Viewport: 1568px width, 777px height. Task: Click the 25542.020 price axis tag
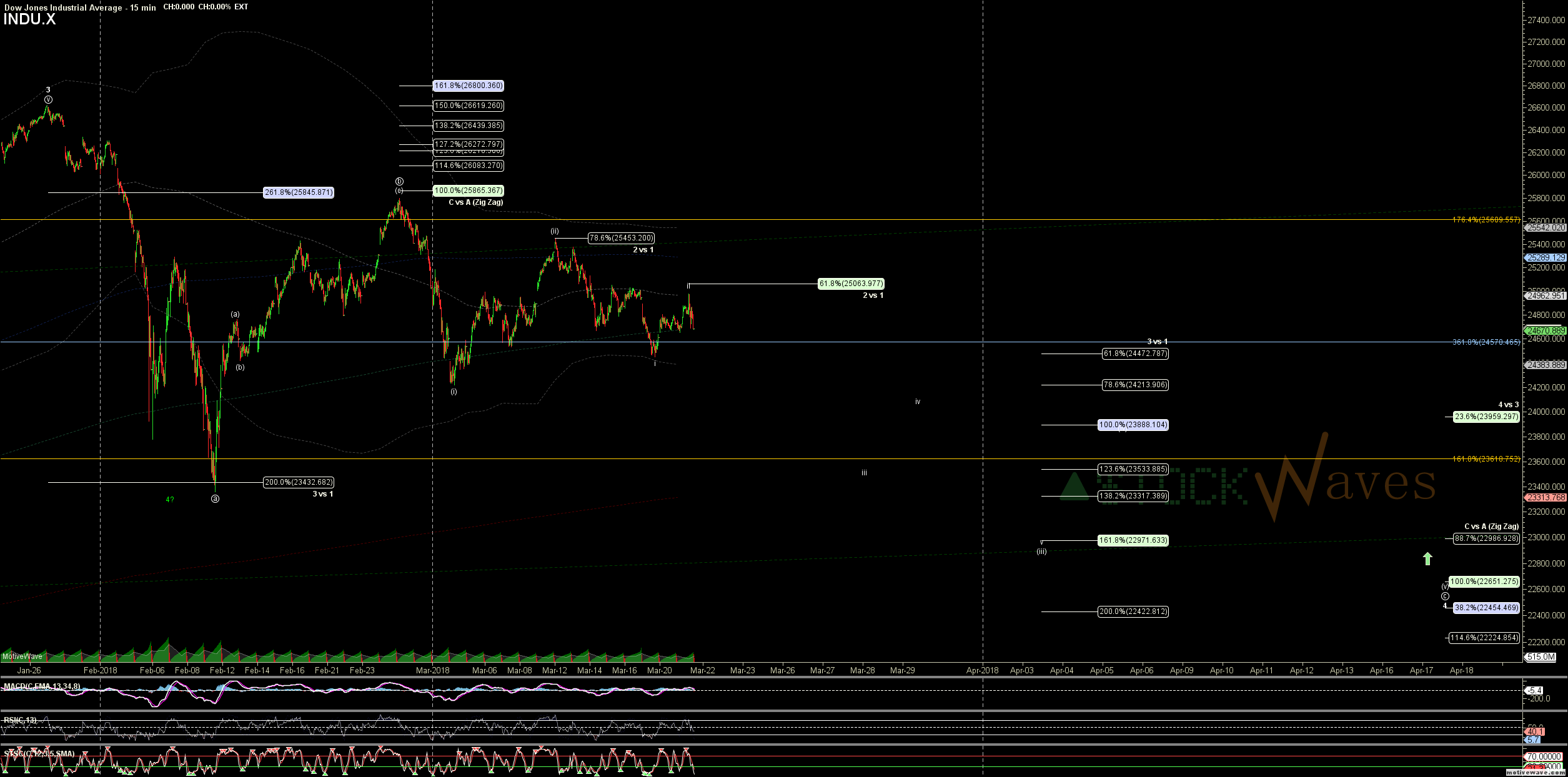(x=1546, y=228)
